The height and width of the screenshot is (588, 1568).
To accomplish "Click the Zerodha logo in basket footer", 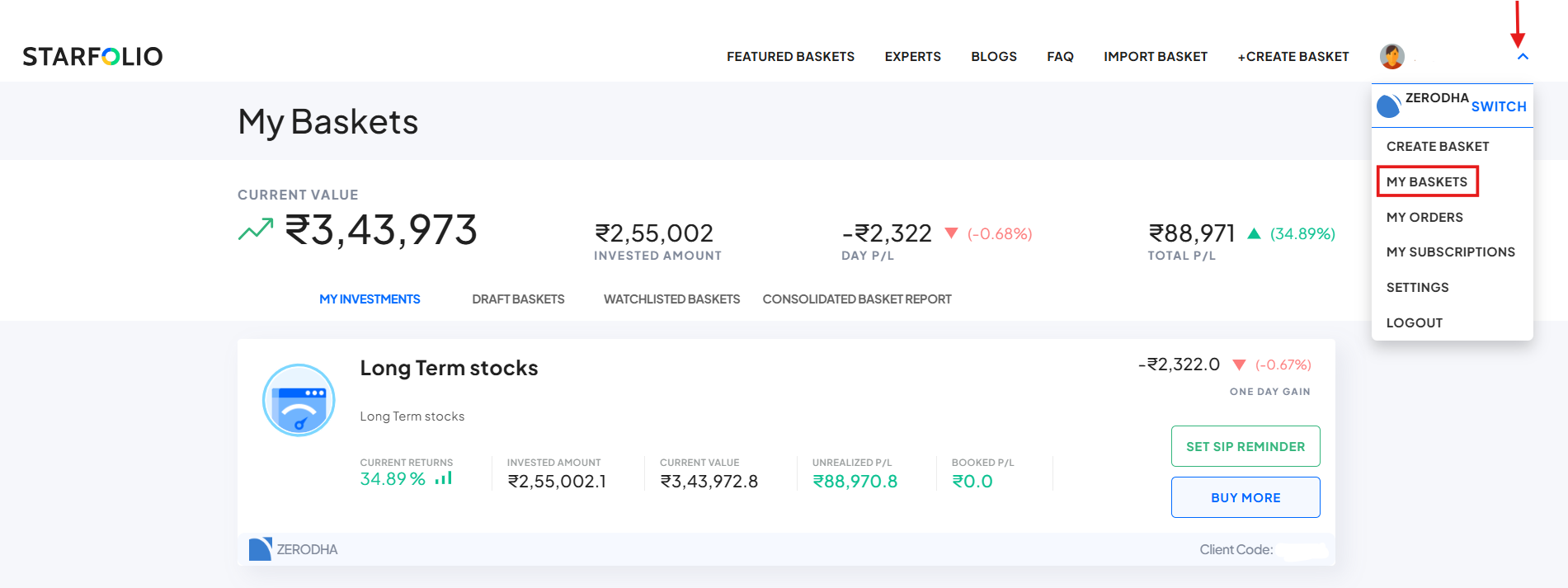I will click(261, 549).
